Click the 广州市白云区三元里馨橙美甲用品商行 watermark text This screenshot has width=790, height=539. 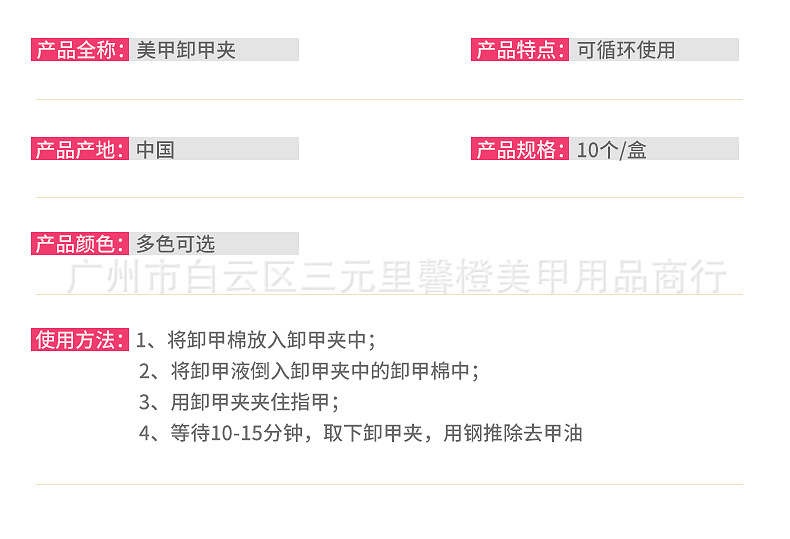(x=396, y=277)
